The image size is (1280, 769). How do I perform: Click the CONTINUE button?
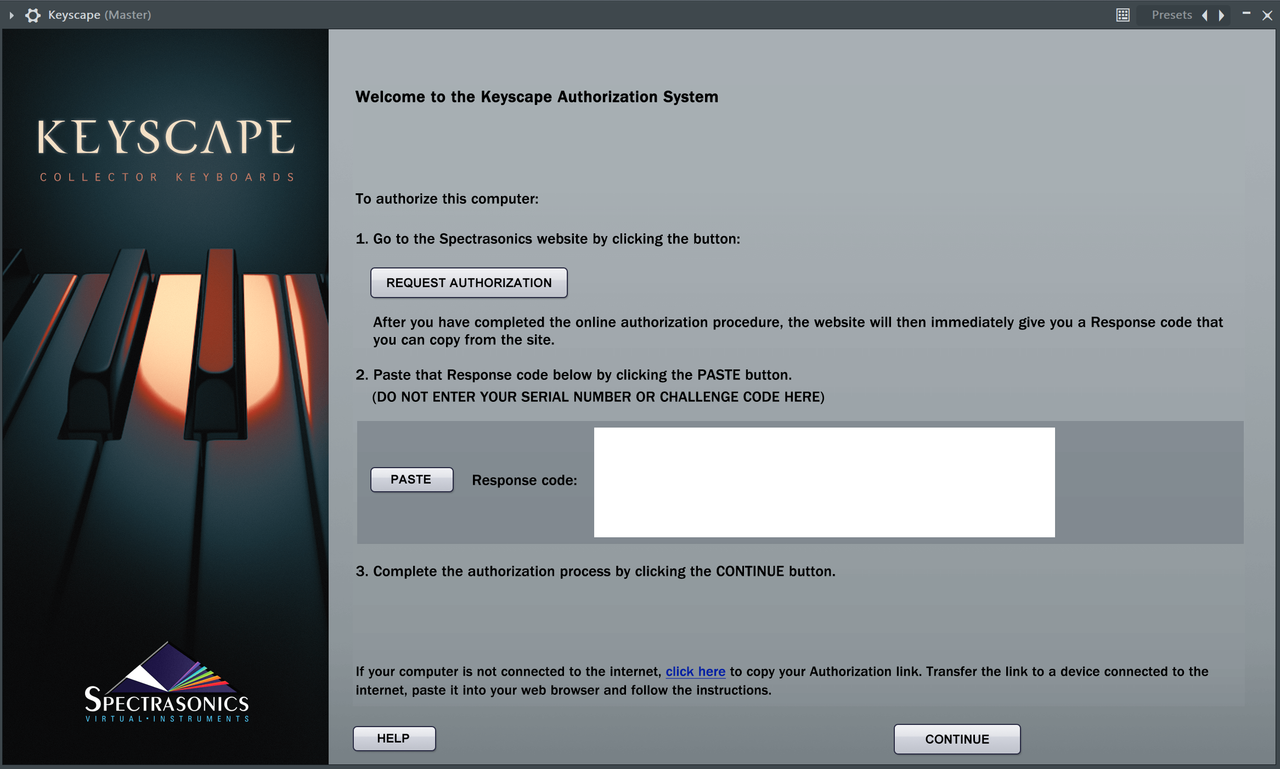click(957, 739)
